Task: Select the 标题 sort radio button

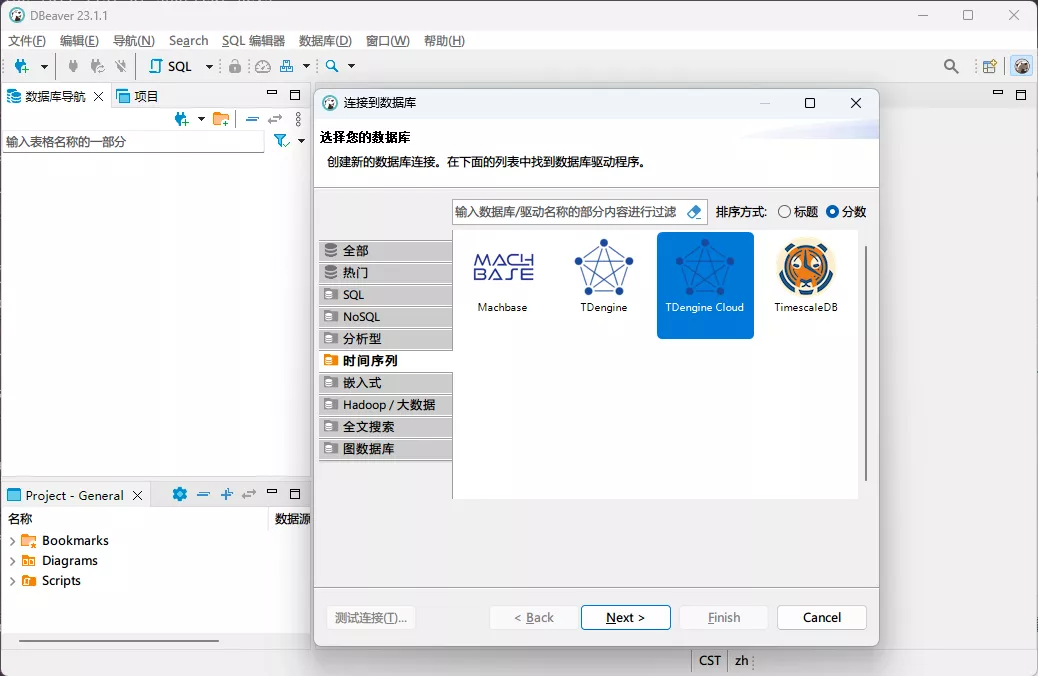Action: [784, 212]
